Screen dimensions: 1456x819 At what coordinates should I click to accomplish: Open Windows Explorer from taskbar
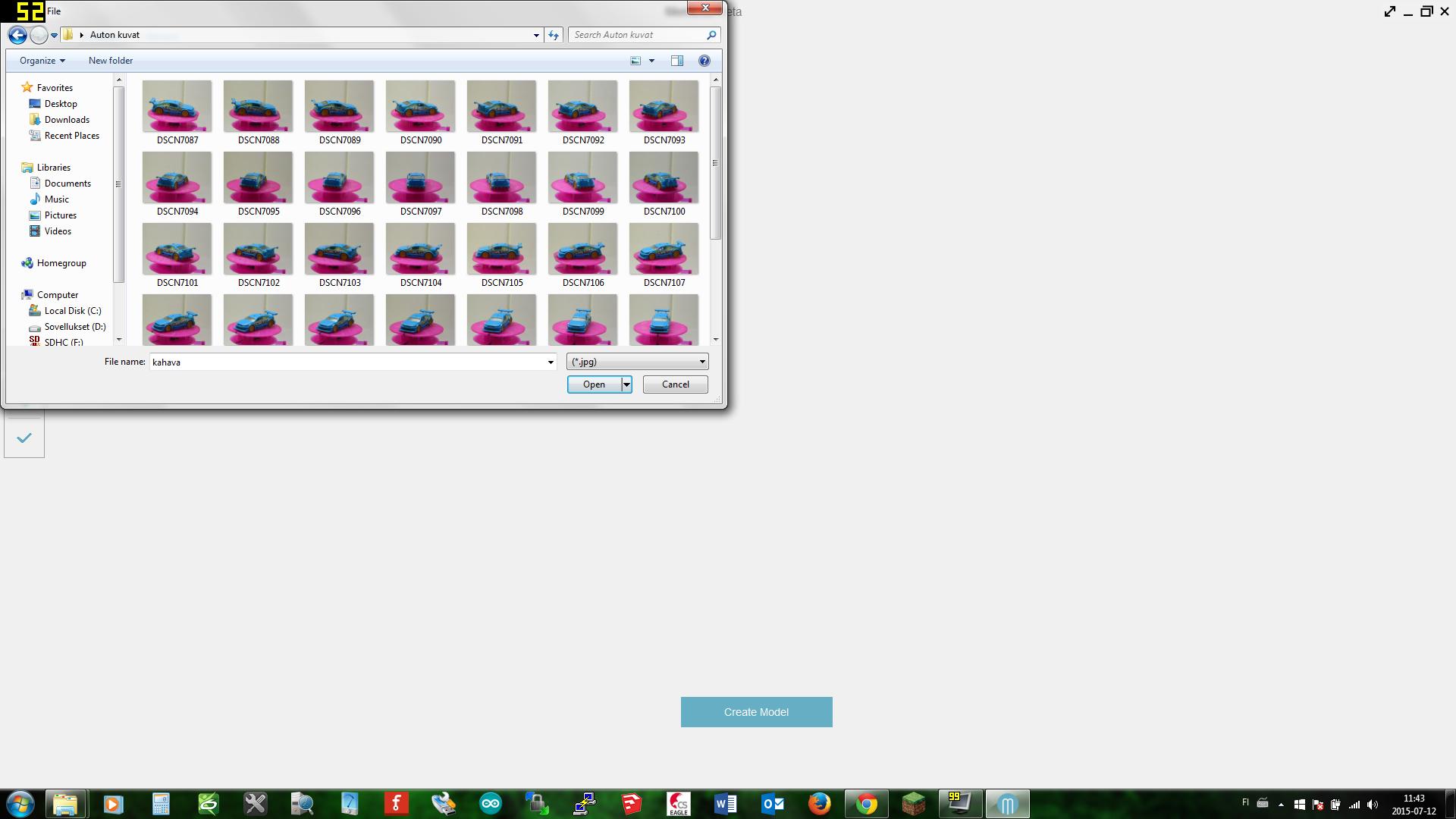(65, 804)
